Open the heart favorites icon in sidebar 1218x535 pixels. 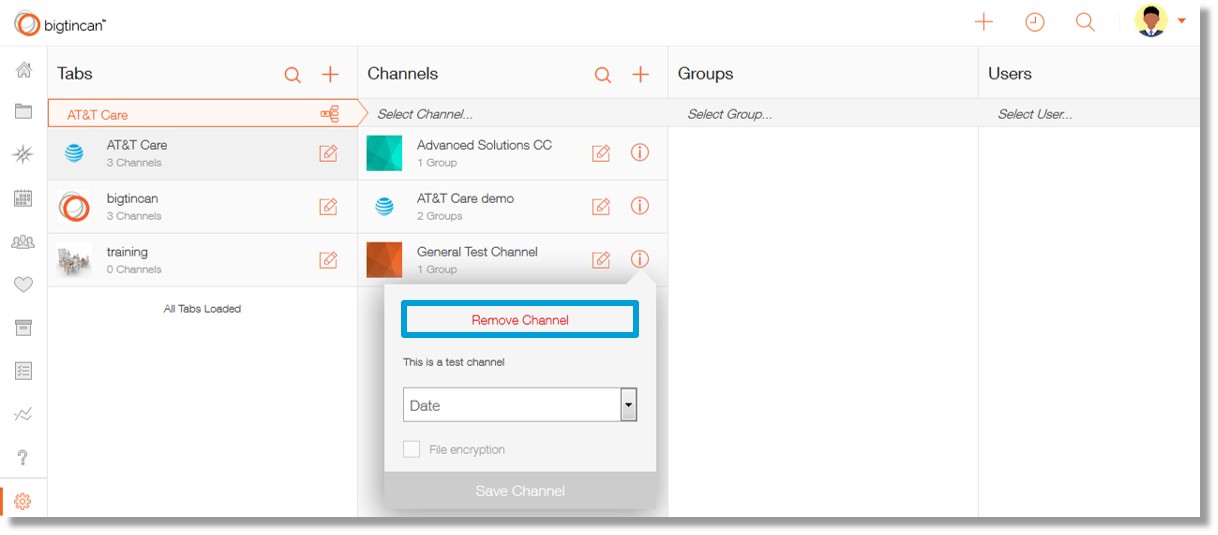[24, 285]
